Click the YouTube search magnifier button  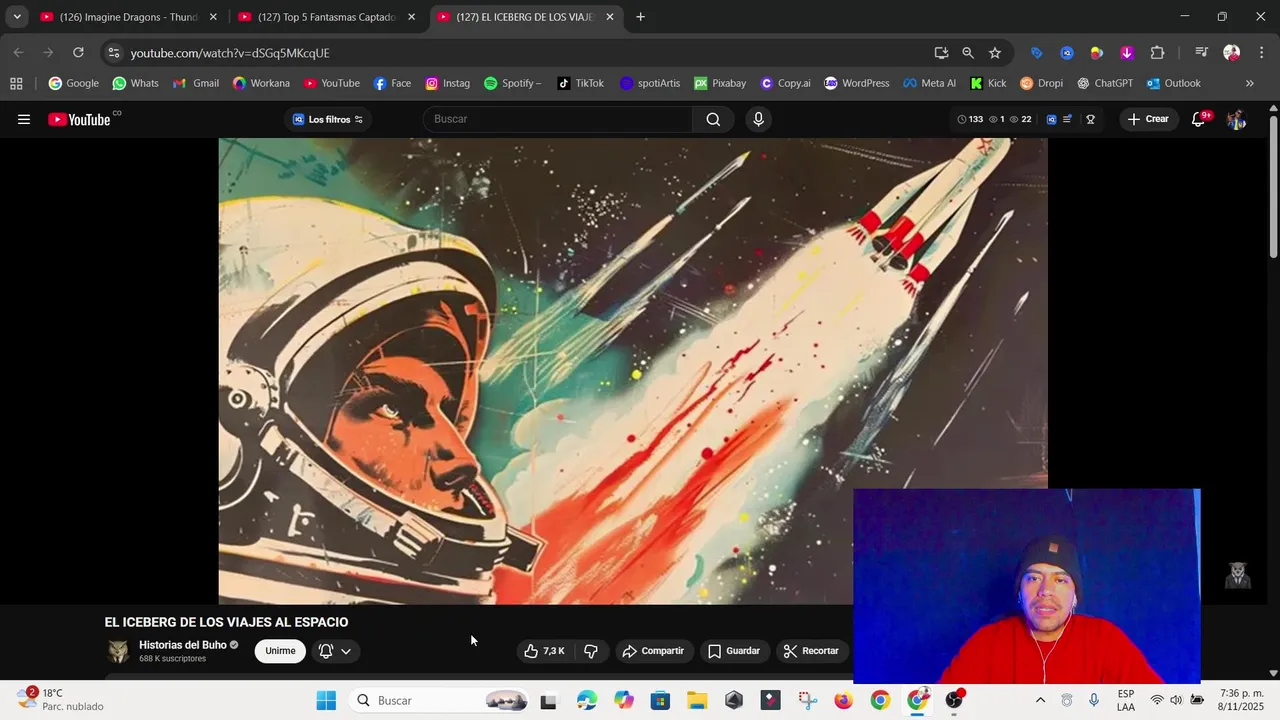713,119
